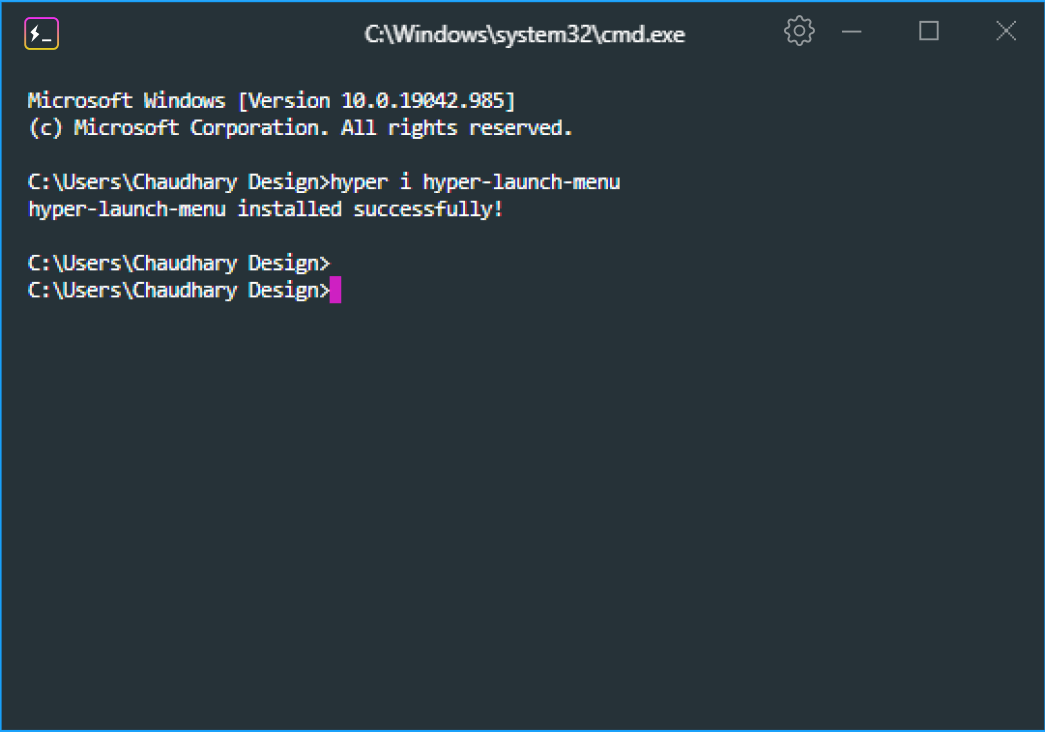The height and width of the screenshot is (732, 1045).
Task: Click the C:\Windows\system32\cmd.exe title text
Action: click(x=524, y=34)
